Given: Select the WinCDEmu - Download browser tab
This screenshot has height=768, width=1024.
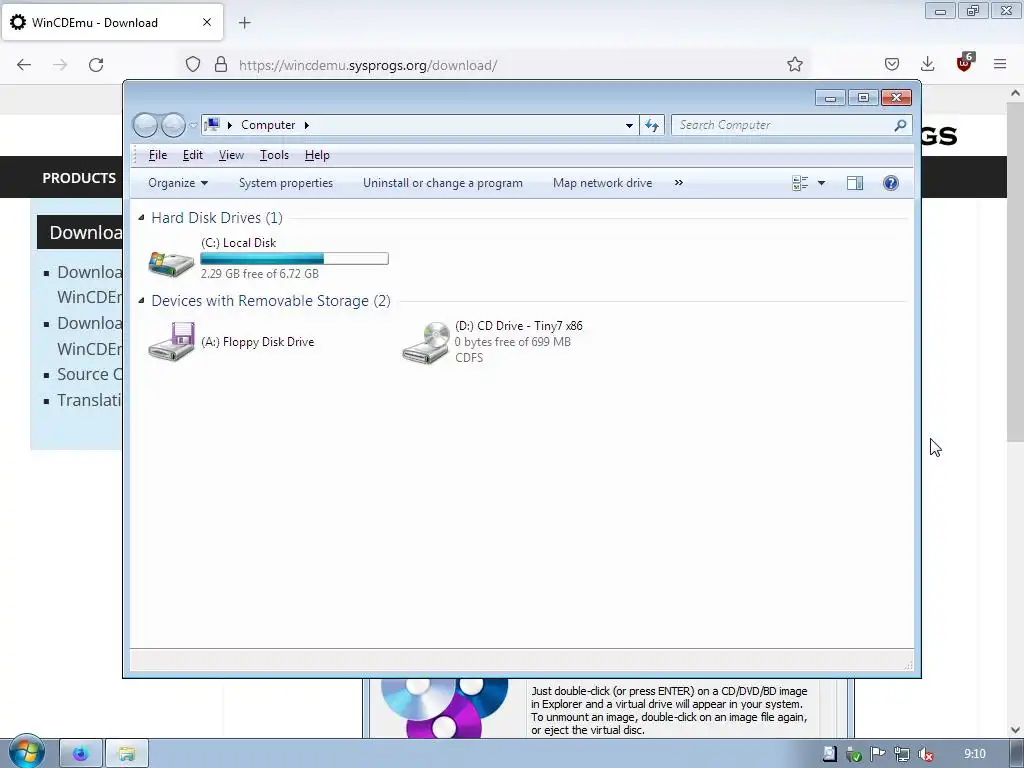Looking at the screenshot, I should coord(112,22).
